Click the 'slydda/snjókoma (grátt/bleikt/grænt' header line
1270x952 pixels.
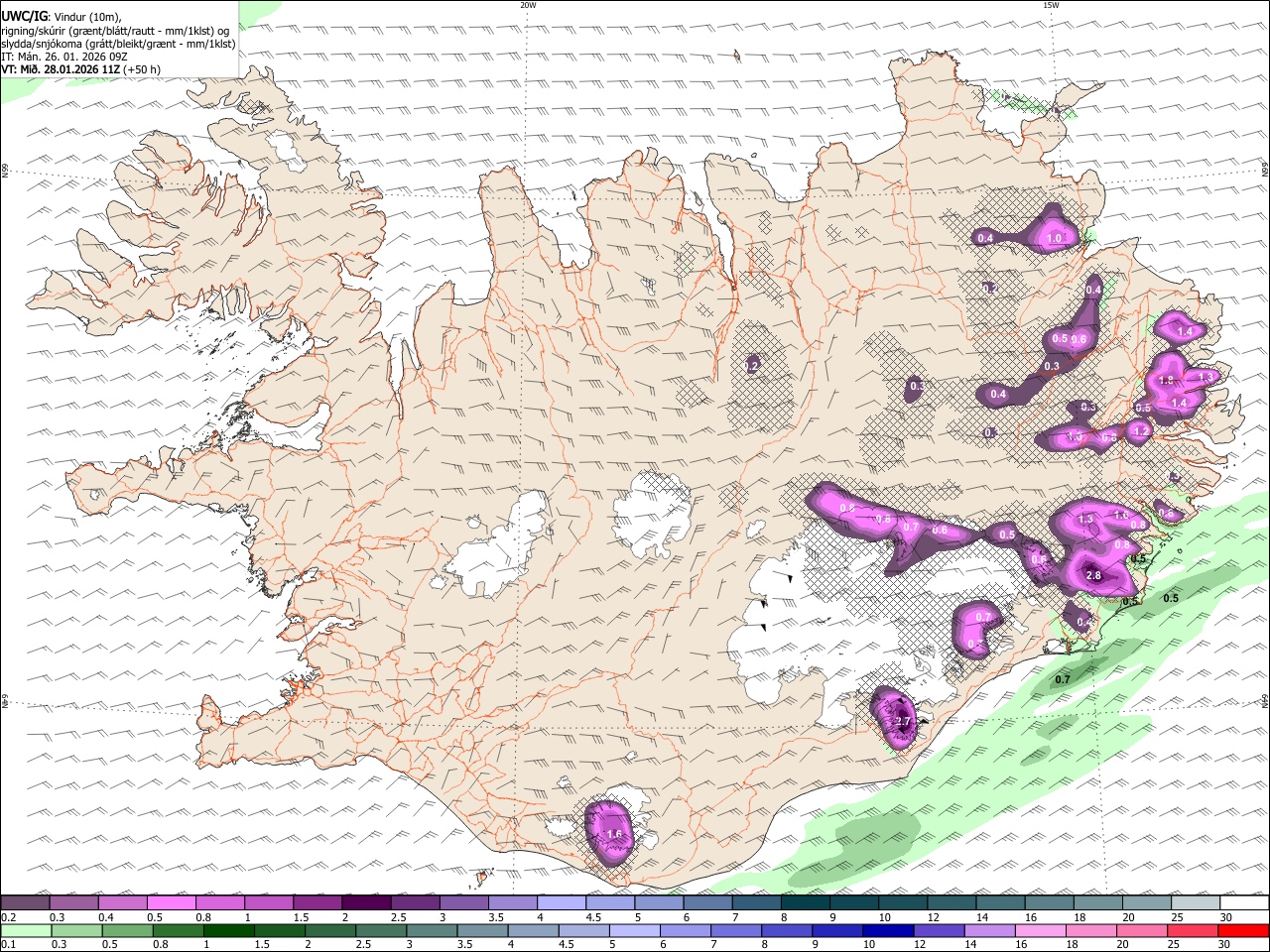118,44
